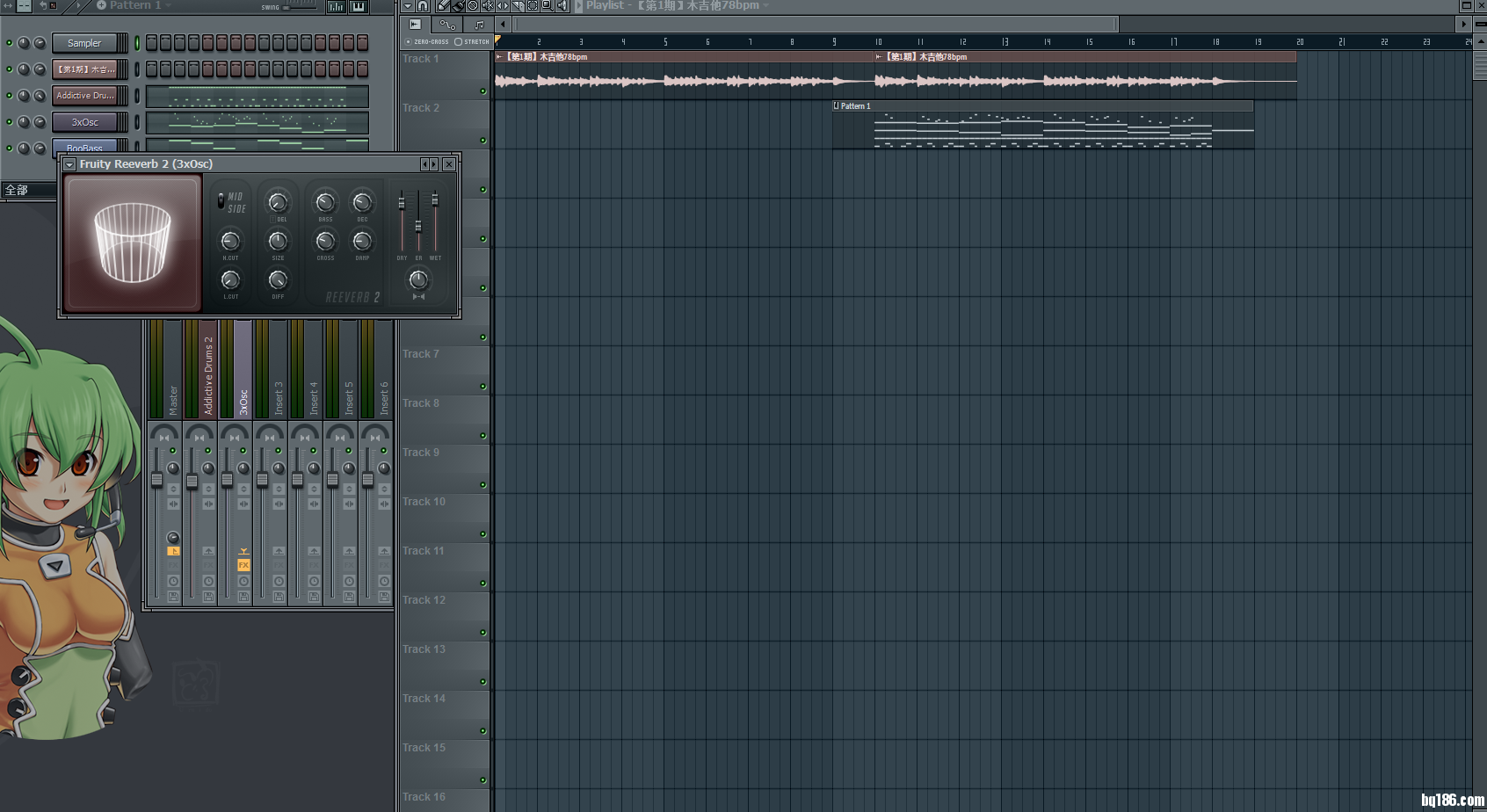Select the pencil draw tool in Playlist

click(444, 6)
